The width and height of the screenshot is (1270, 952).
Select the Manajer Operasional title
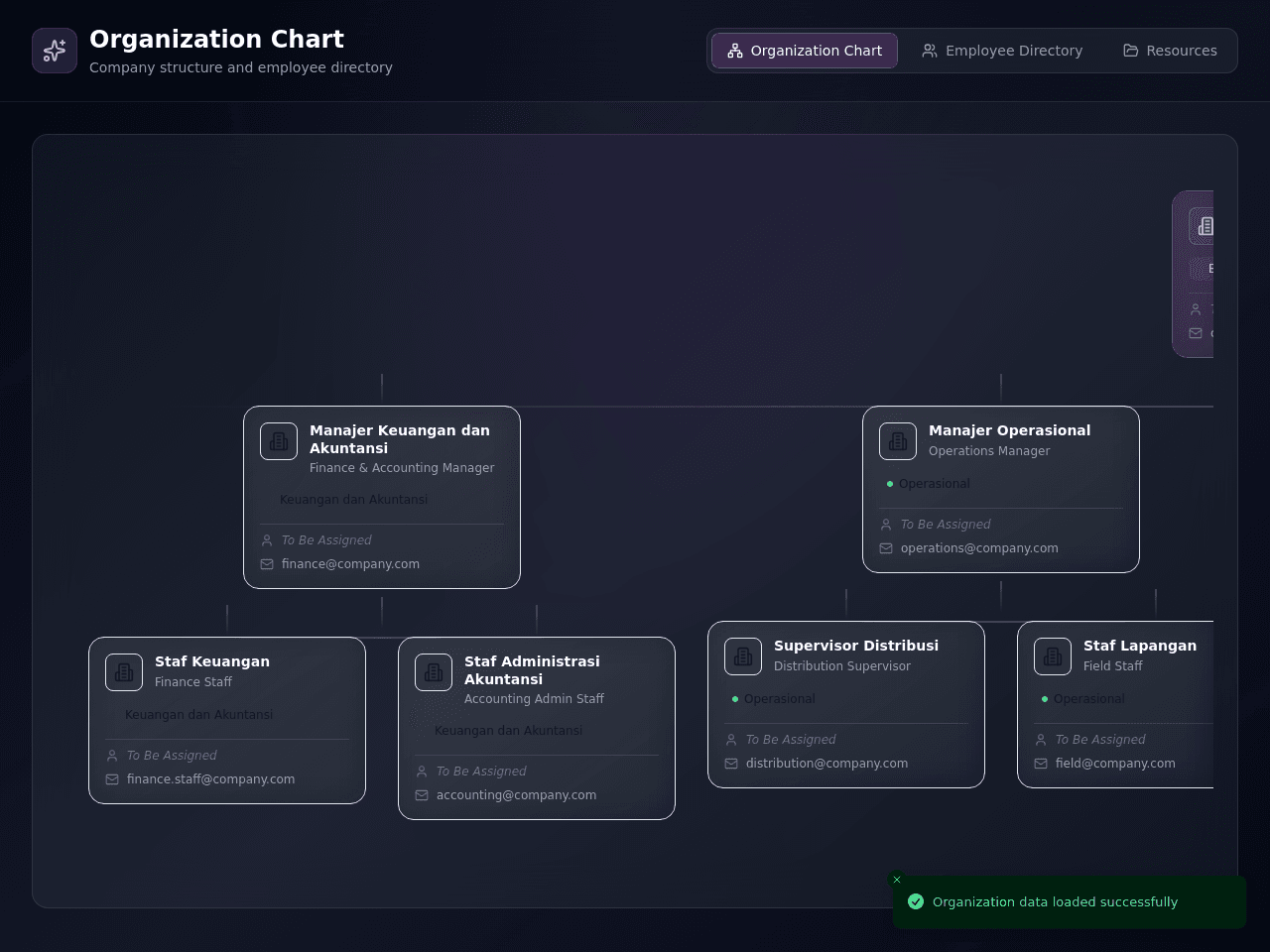[x=1009, y=430]
